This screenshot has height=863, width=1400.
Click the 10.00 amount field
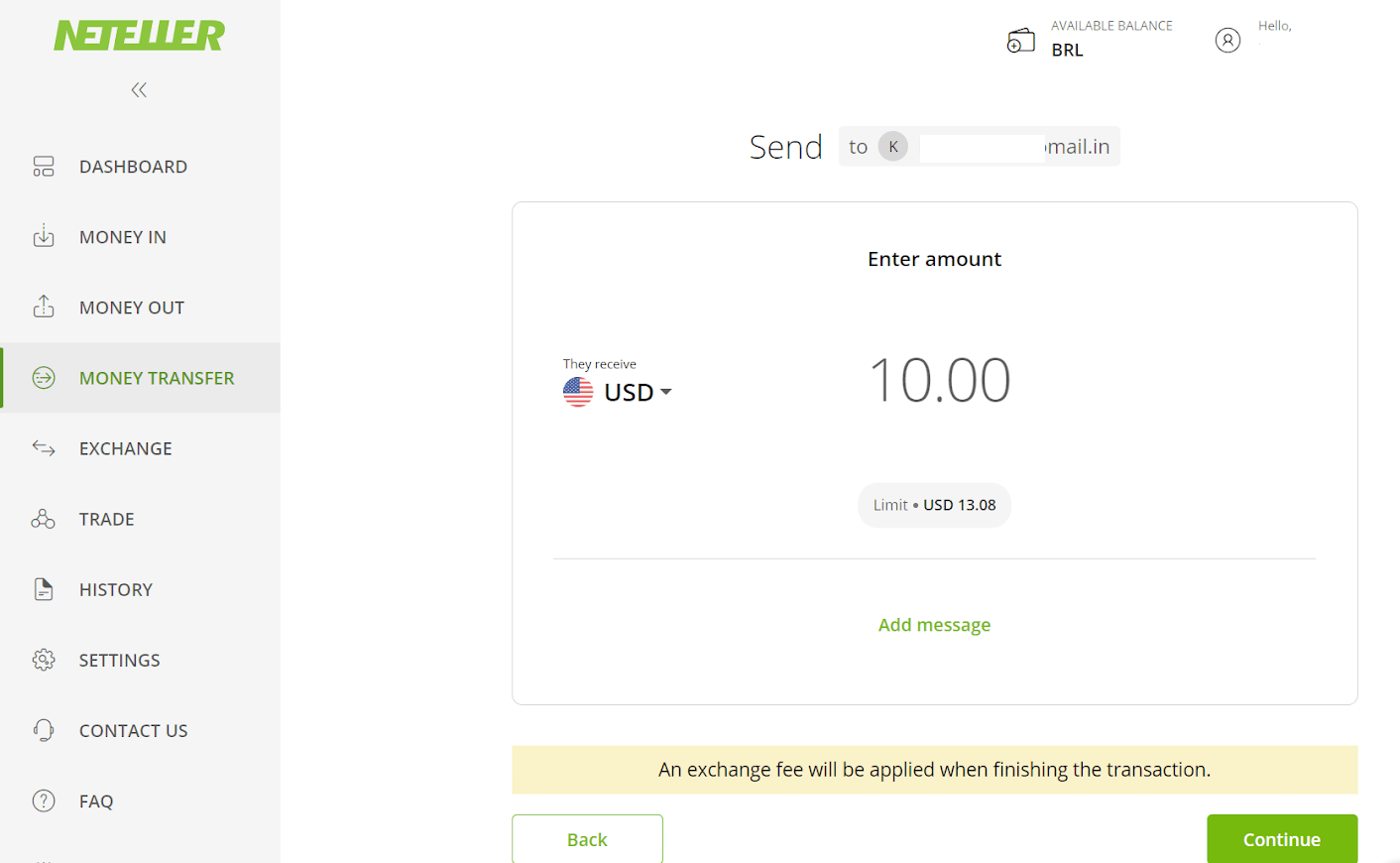tap(939, 380)
